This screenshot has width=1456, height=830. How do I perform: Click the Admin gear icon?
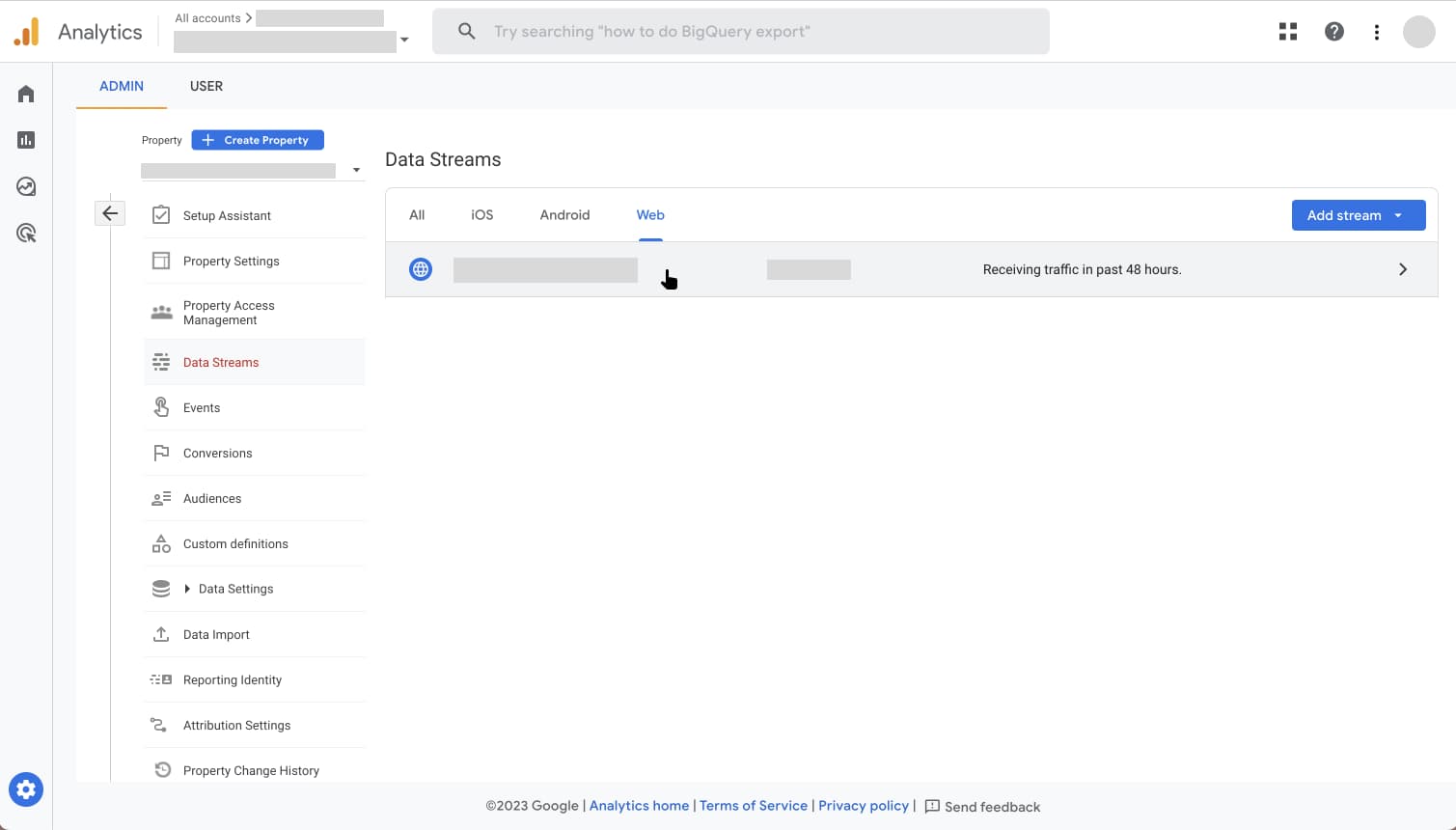(x=26, y=789)
